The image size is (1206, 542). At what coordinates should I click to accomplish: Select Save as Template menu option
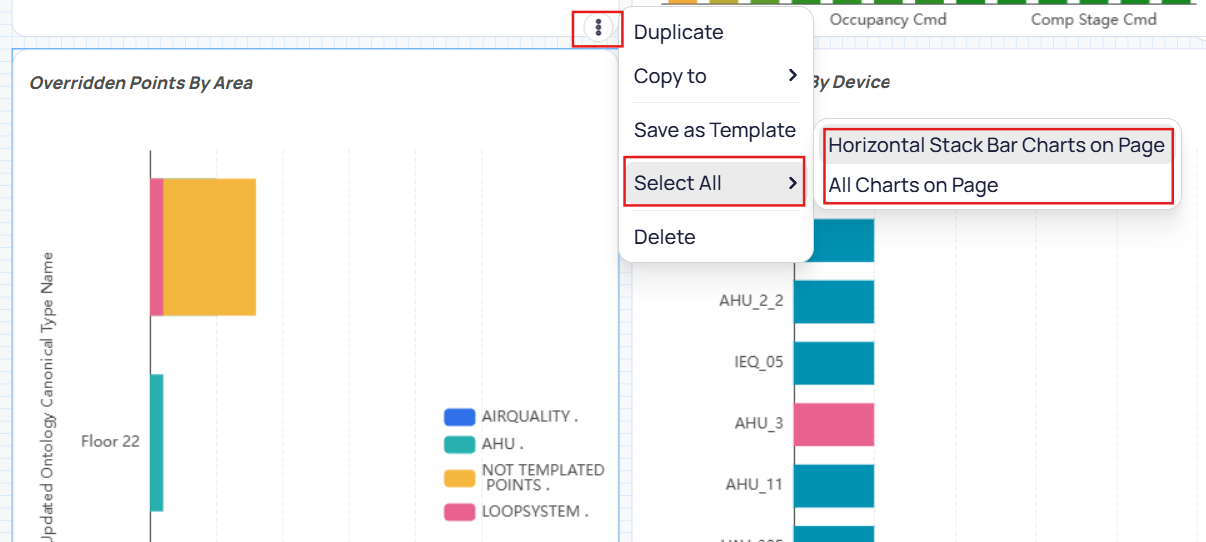[714, 130]
